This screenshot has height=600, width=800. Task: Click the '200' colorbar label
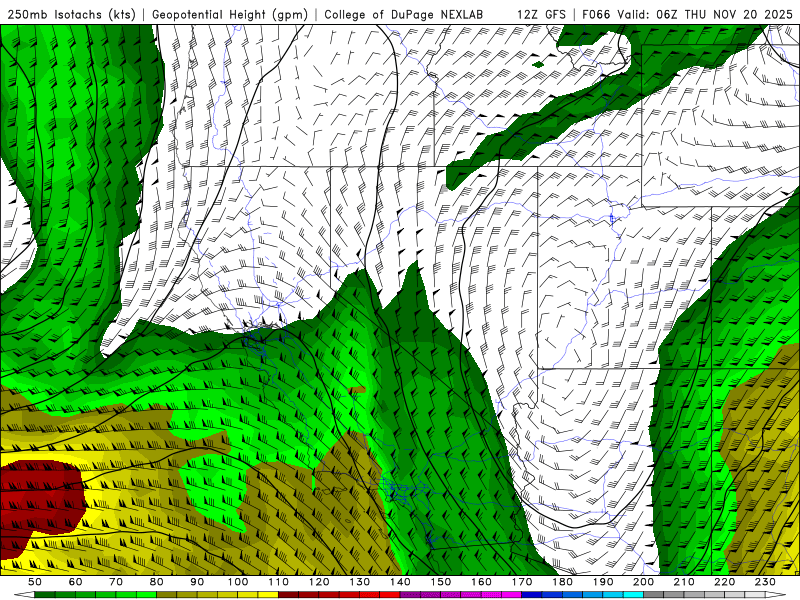644,582
